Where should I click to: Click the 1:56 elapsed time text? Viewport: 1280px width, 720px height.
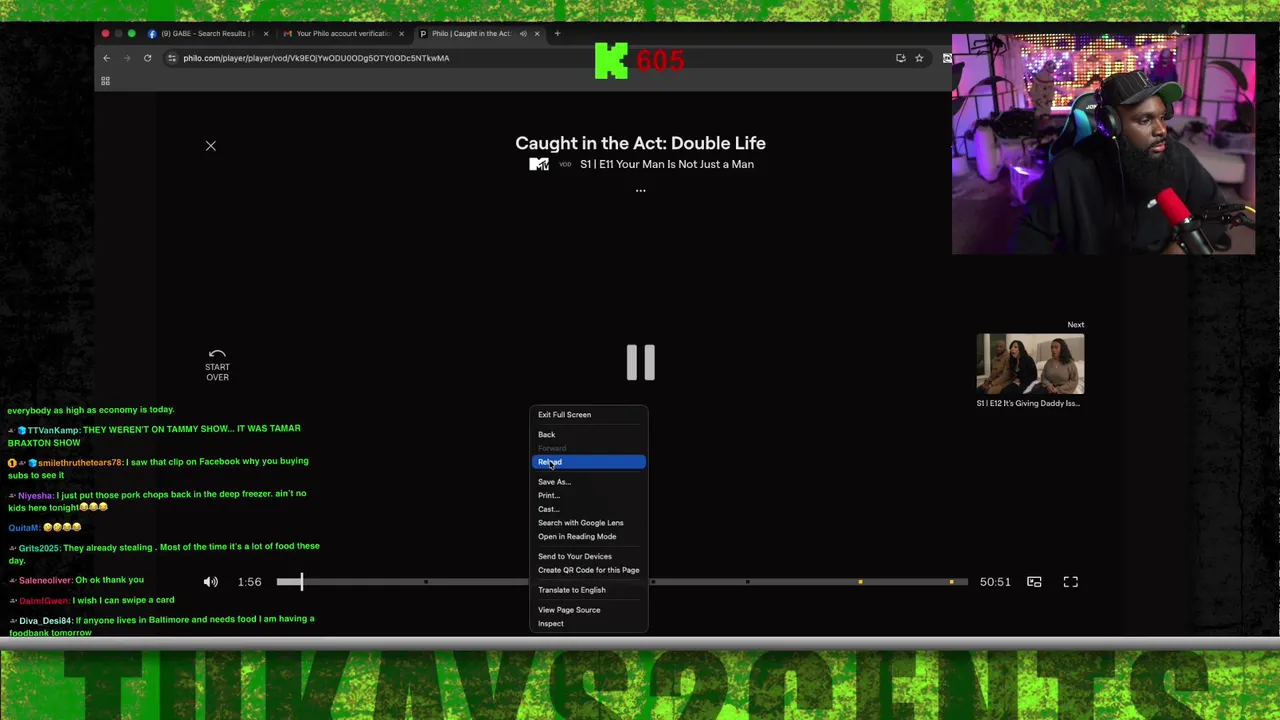click(x=250, y=582)
